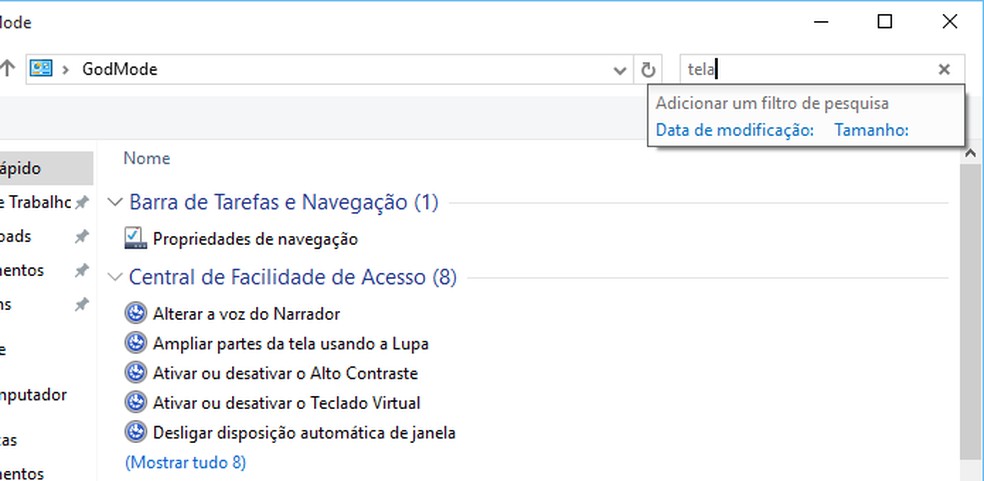Viewport: 984px width, 481px height.
Task: Select Central de Facilidade de Acesso group header
Action: tap(293, 277)
